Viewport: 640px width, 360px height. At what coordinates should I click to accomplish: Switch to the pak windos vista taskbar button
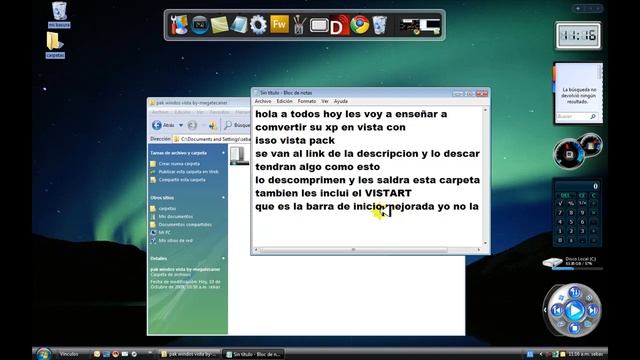[189, 354]
